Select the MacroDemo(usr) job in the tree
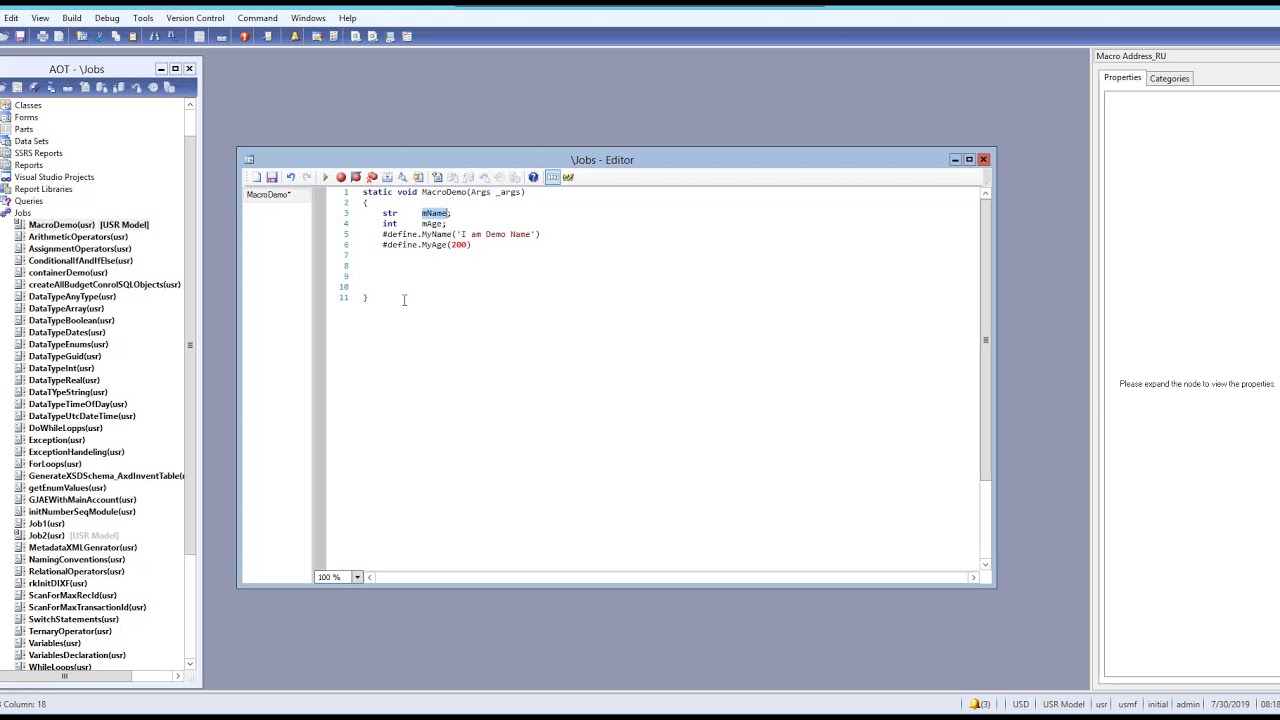 pos(61,225)
